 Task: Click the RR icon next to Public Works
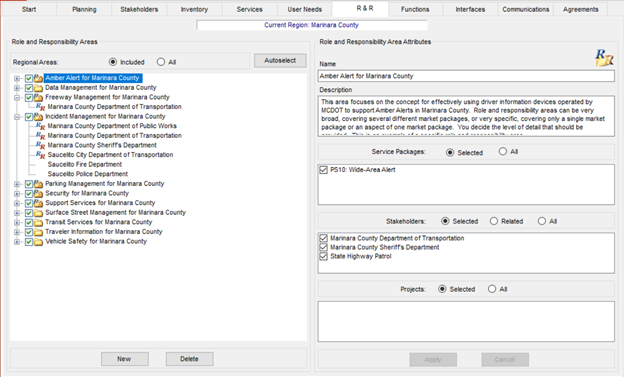(41, 126)
